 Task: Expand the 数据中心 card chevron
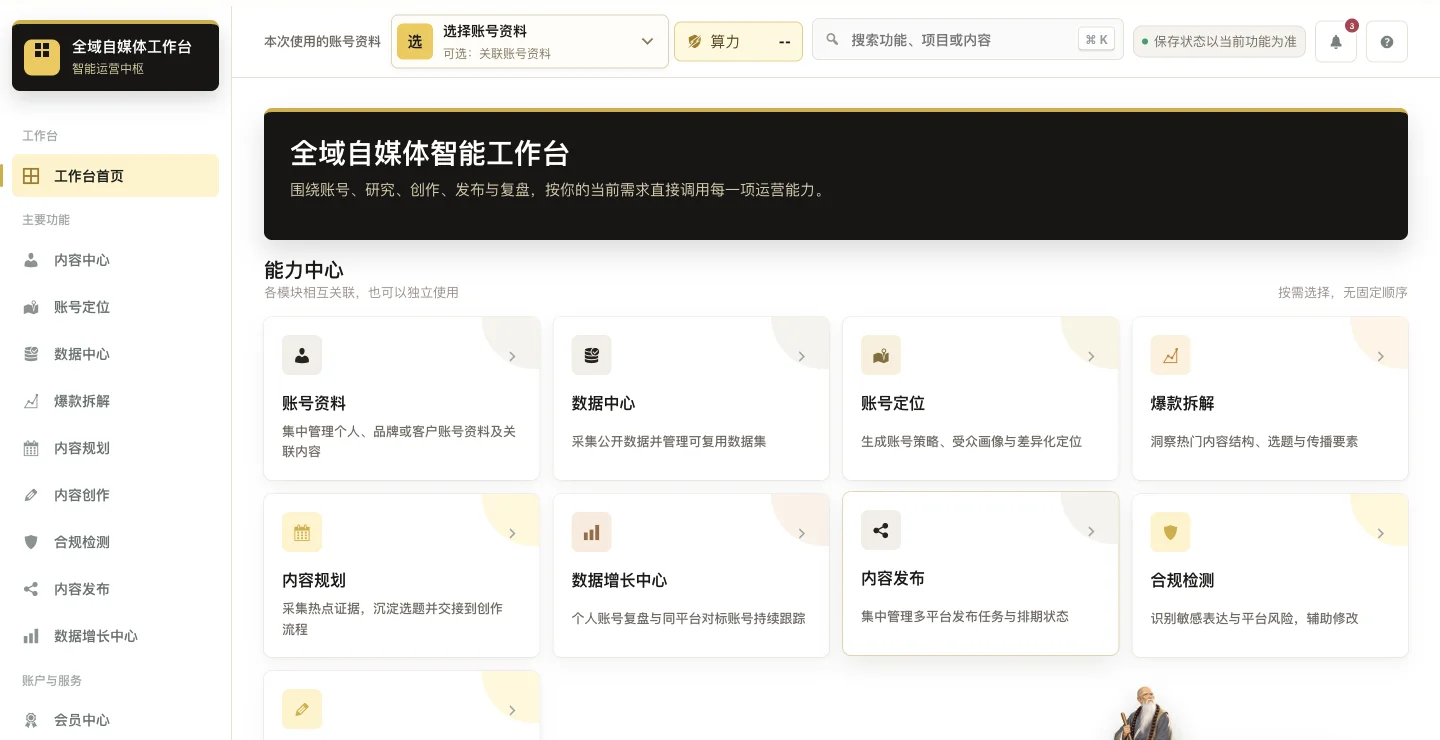(x=801, y=357)
